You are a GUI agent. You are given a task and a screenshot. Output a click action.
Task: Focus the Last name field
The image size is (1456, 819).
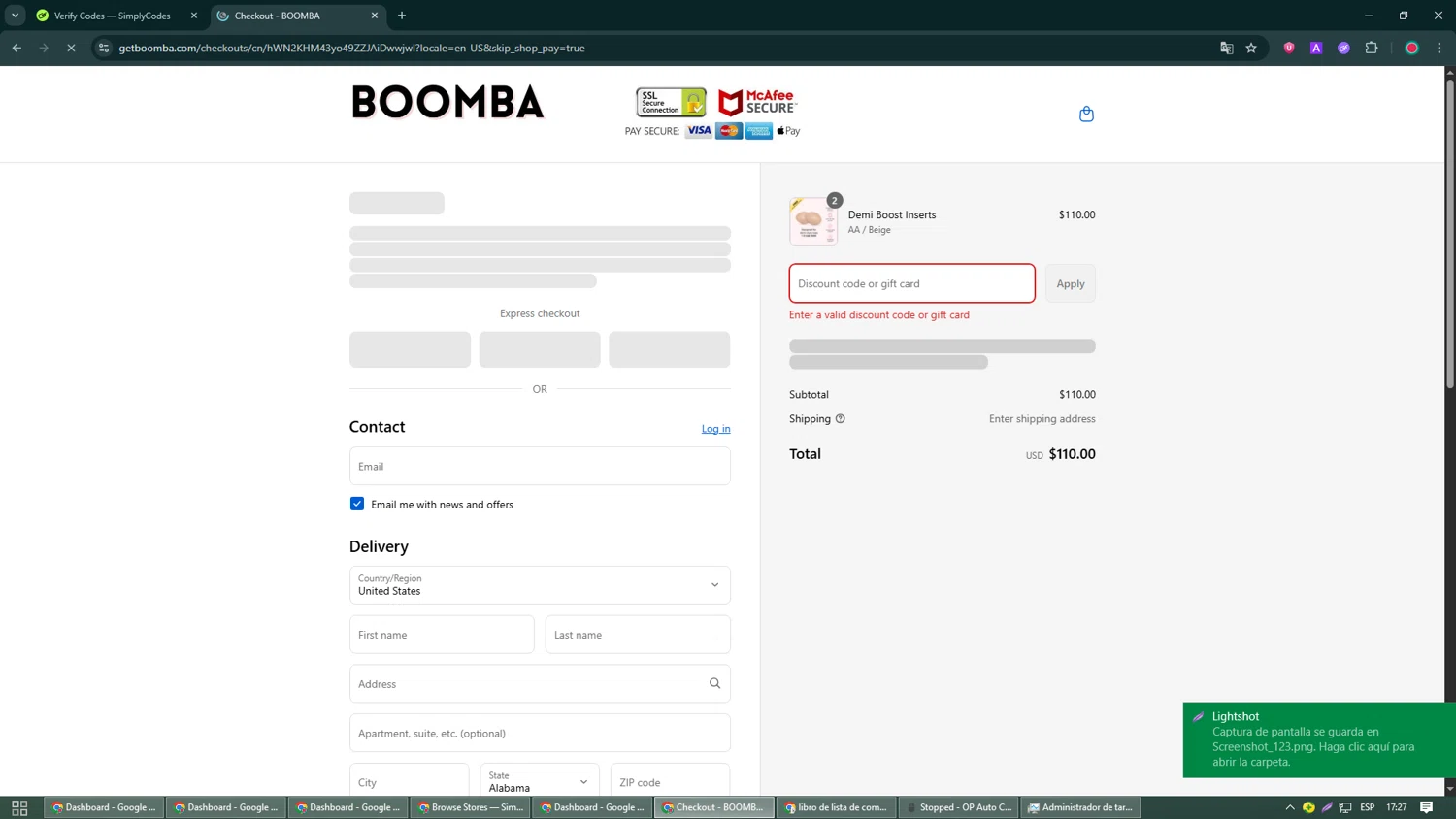[x=638, y=635]
